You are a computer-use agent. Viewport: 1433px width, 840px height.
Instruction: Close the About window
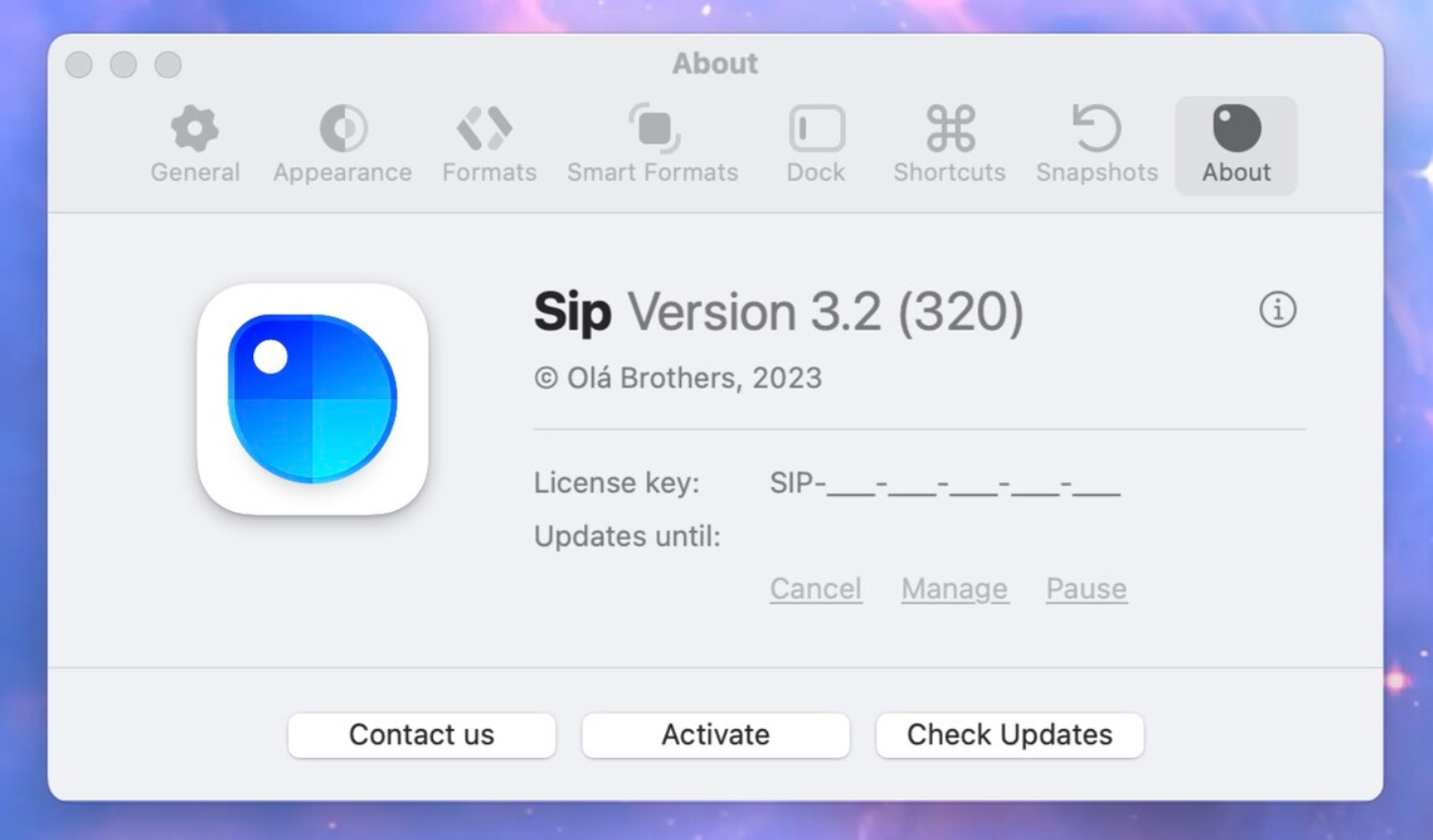tap(79, 65)
